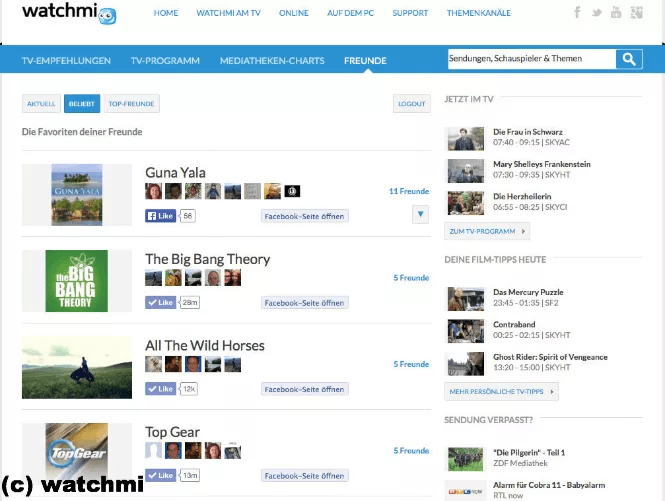Switch to MEDIATHEKEN-CHARTS tab
The width and height of the screenshot is (665, 501).
click(x=272, y=61)
